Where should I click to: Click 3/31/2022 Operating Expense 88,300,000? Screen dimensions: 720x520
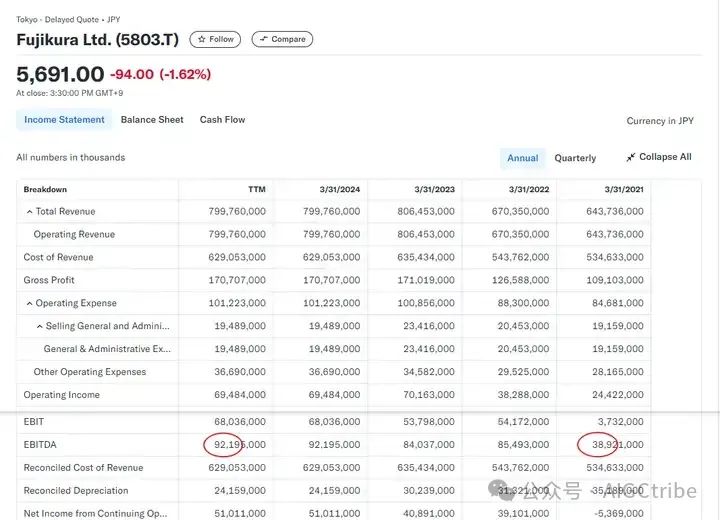coord(523,303)
